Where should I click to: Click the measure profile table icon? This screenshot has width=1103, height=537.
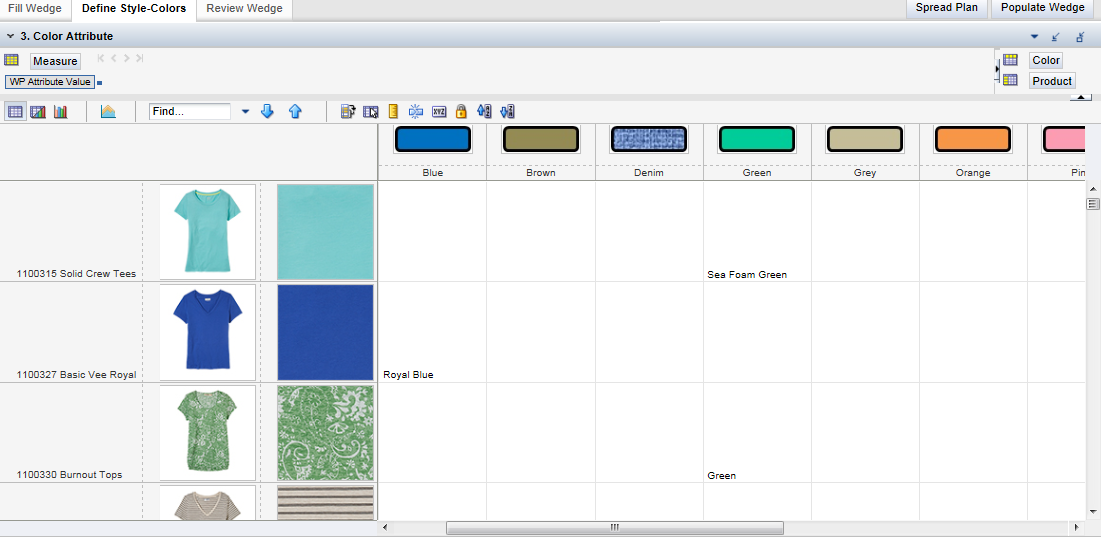click(x=348, y=111)
